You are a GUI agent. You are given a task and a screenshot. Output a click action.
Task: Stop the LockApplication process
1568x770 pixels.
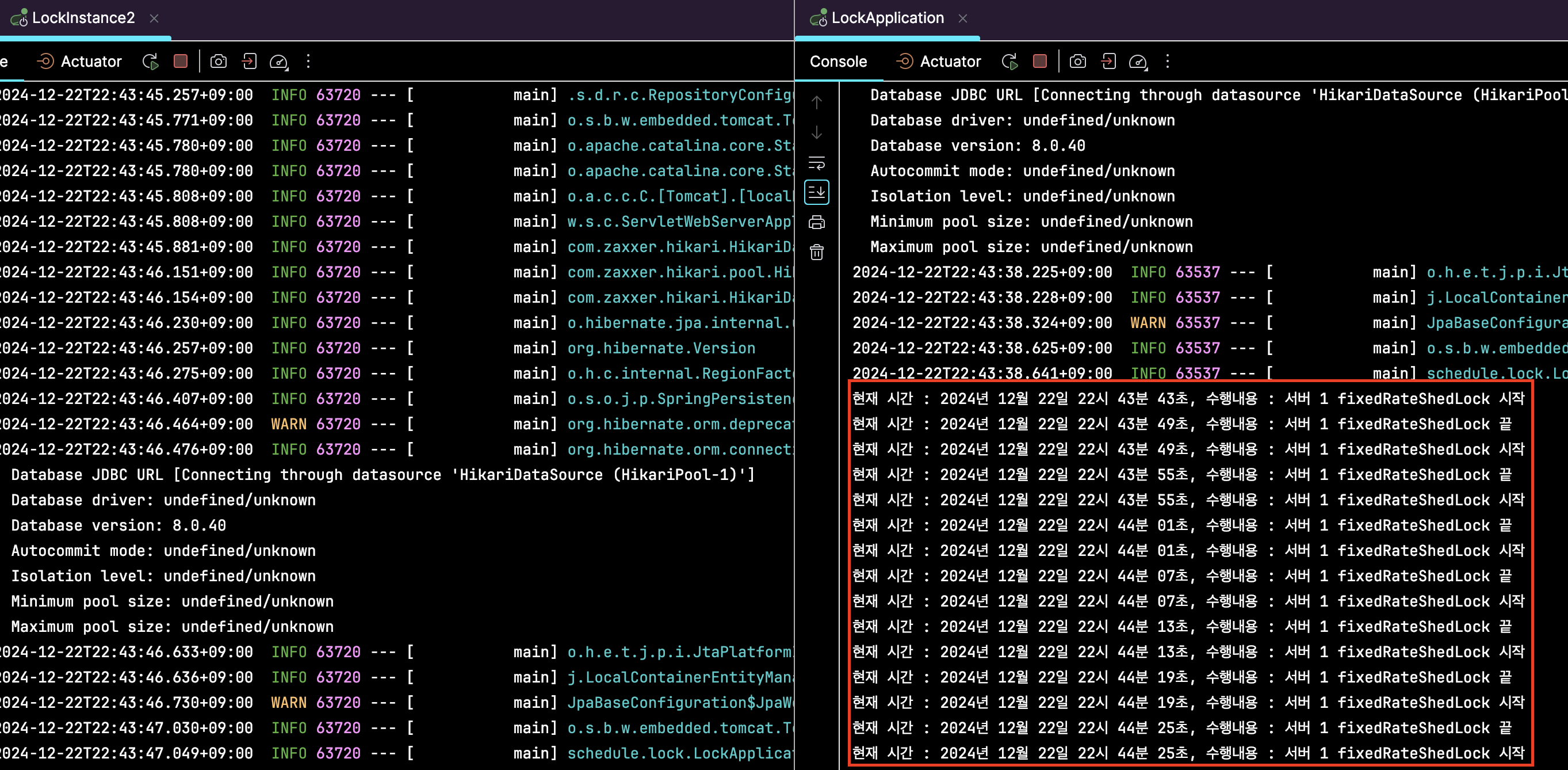[1041, 62]
